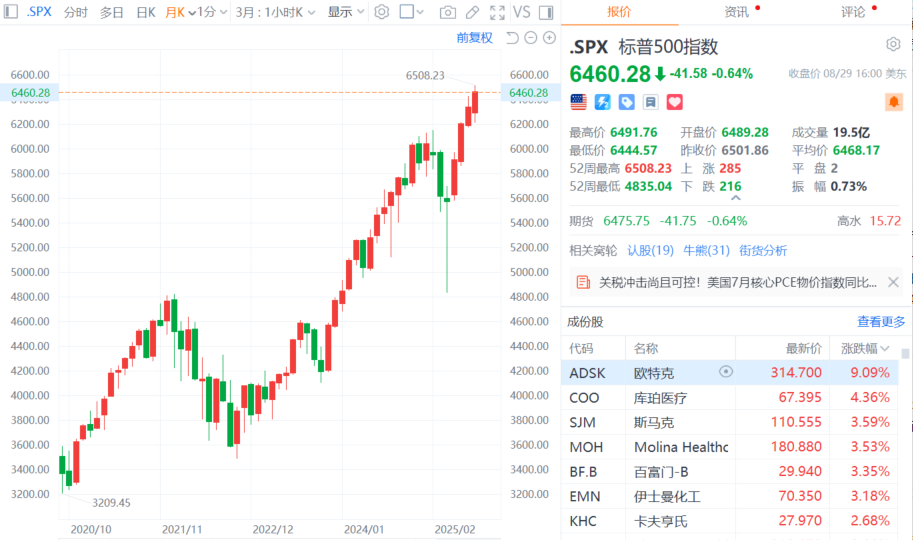The height and width of the screenshot is (540, 913).
Task: Open quote panel settings gear
Action: pos(893,44)
